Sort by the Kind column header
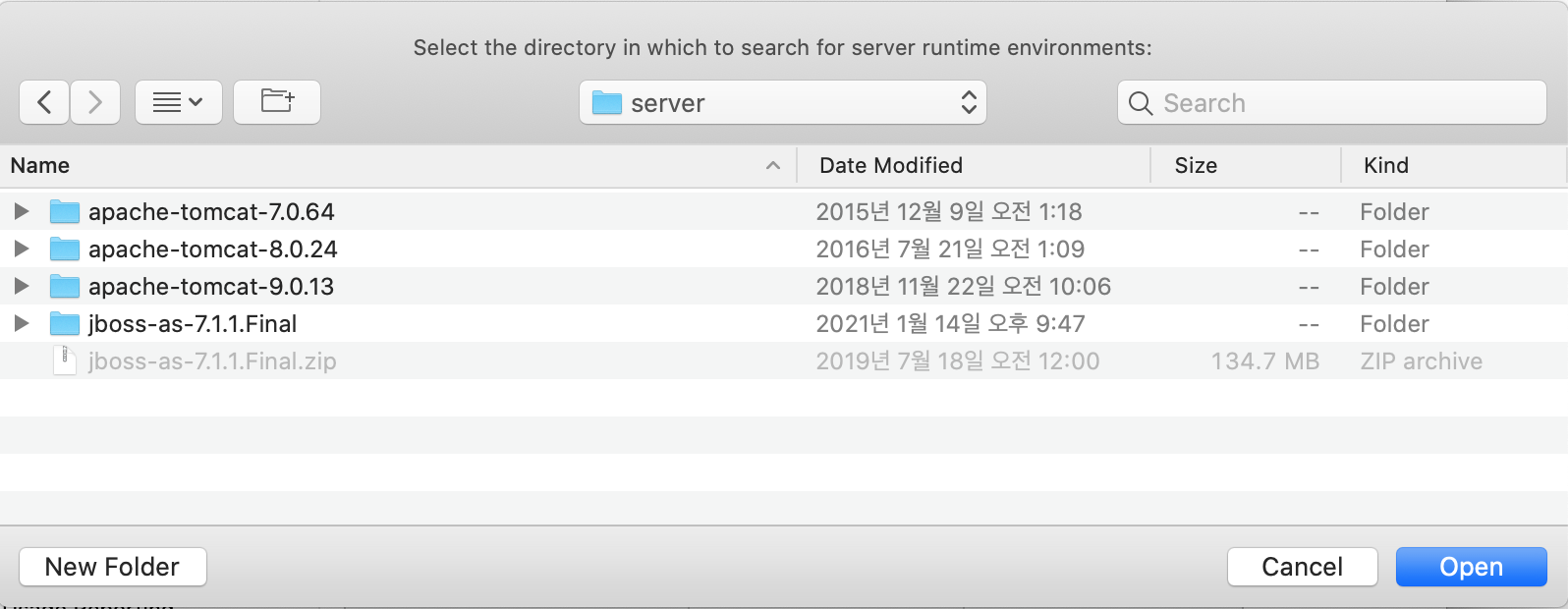 tap(1454, 165)
